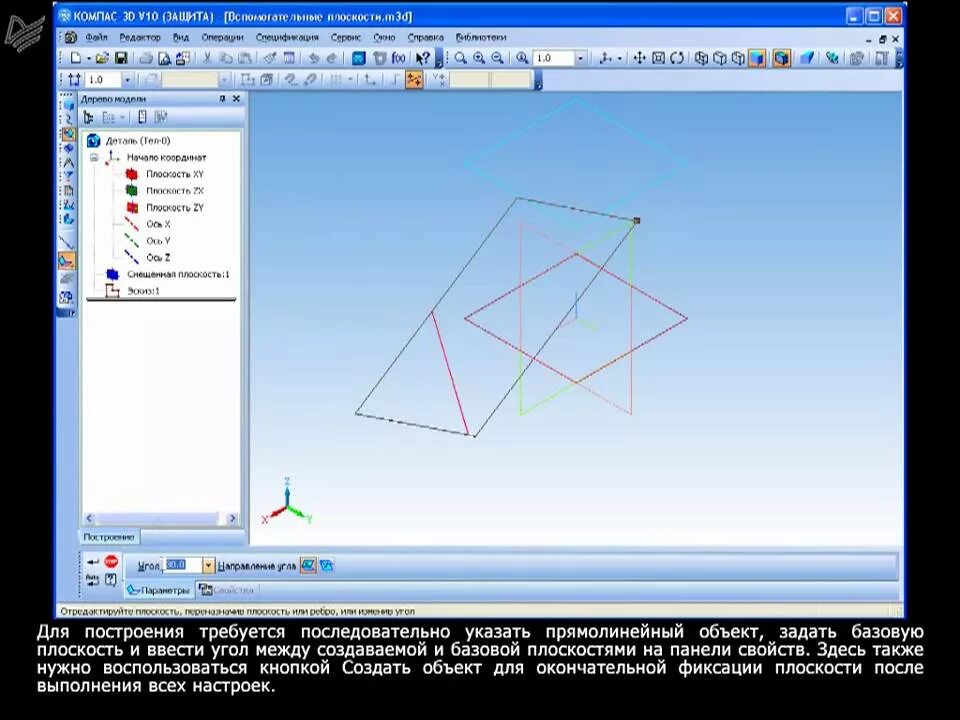Create a new document with the New icon
This screenshot has width=960, height=720.
click(x=76, y=58)
